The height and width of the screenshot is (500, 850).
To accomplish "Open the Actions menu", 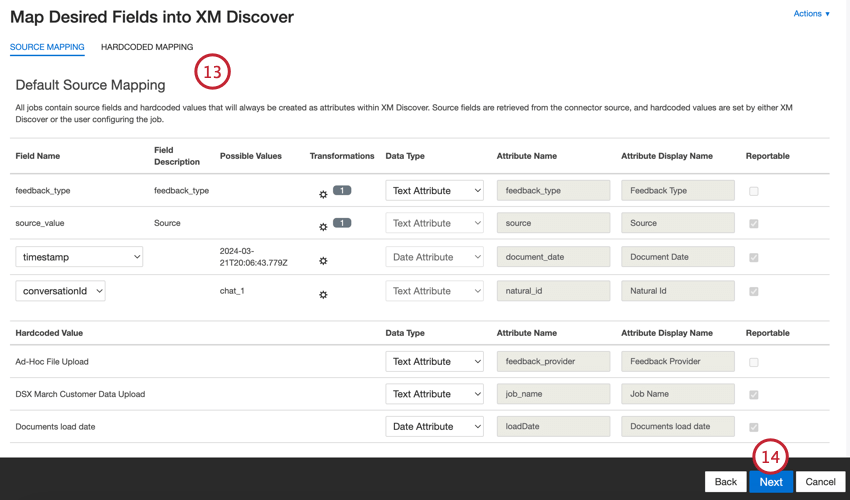I will (811, 14).
